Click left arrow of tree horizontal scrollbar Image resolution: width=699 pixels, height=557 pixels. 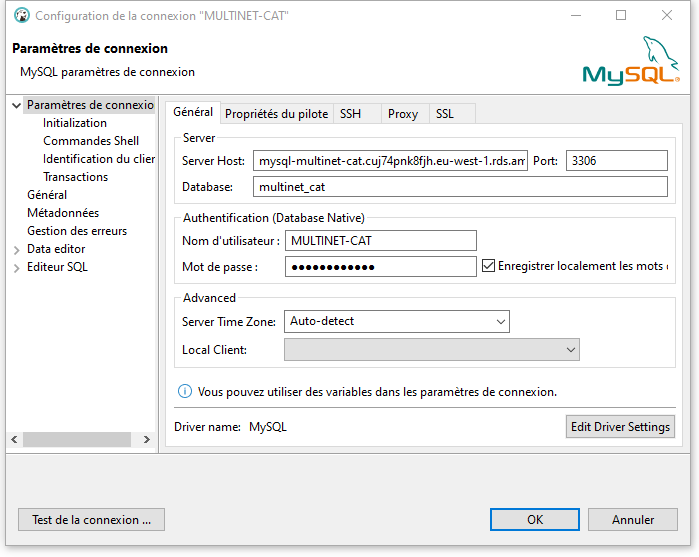click(15, 439)
